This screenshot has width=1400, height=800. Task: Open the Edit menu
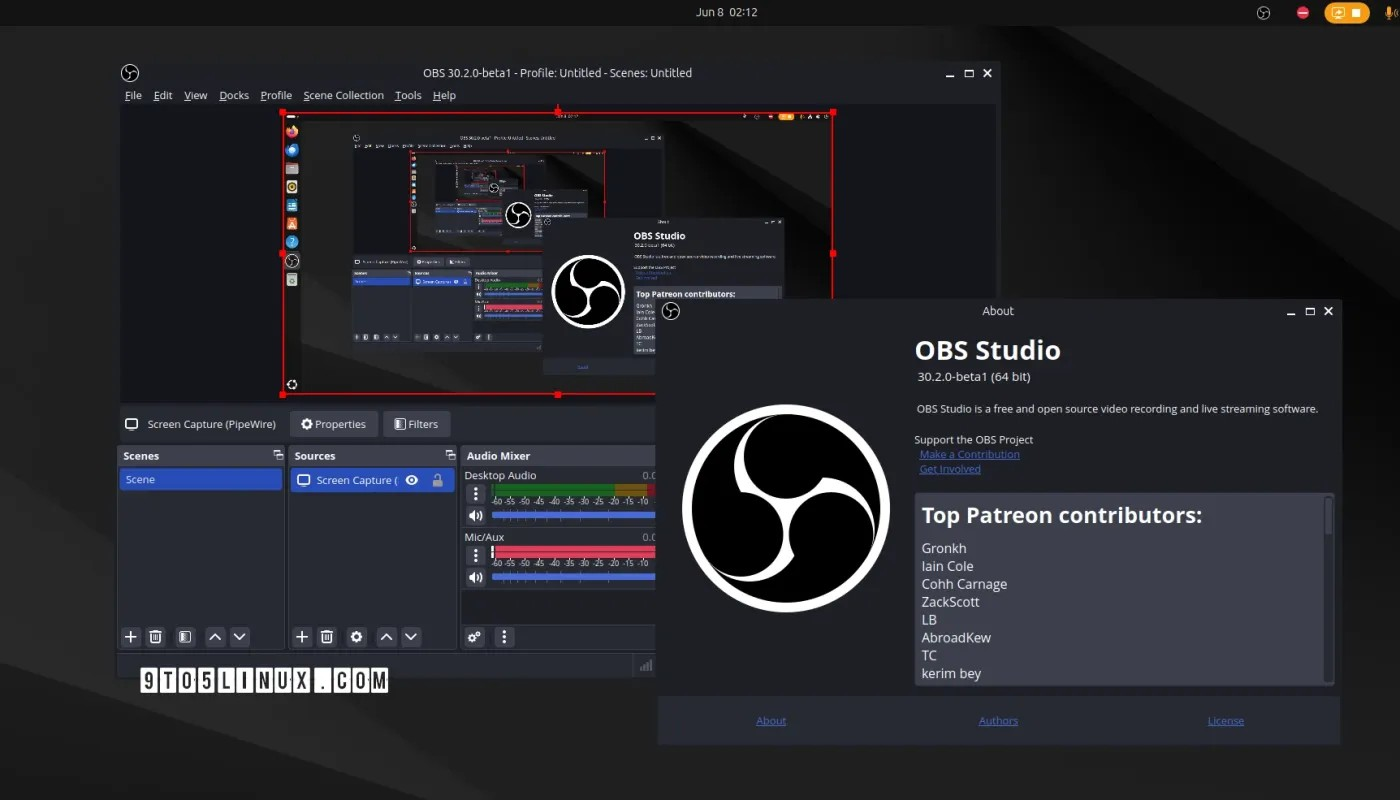coord(163,95)
